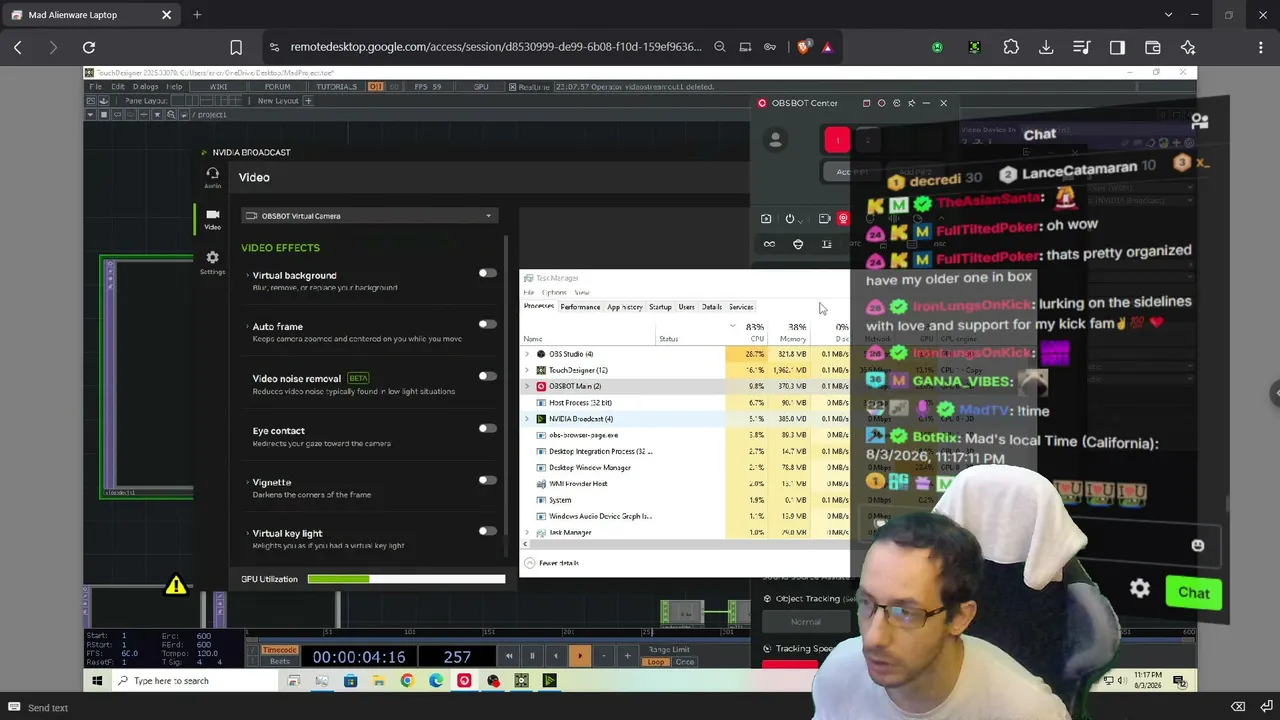Jump timeline to start button
1280x720 pixels.
[508, 656]
